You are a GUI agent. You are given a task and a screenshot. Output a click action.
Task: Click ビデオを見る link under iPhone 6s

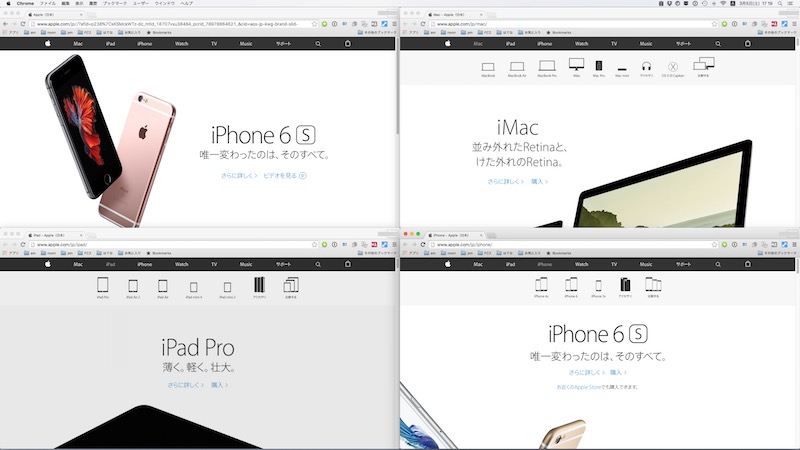285,176
